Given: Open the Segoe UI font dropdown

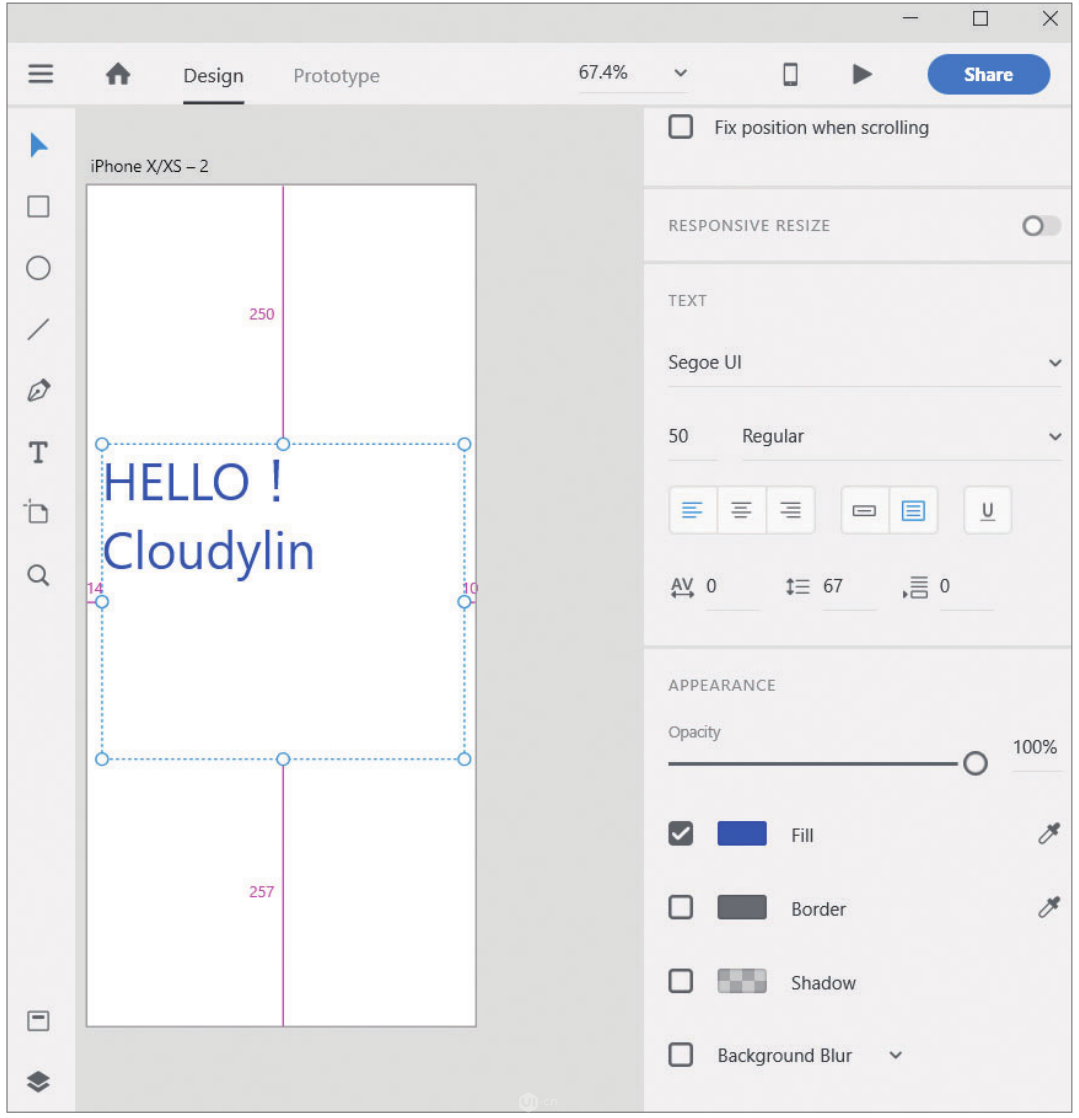Looking at the screenshot, I should [864, 363].
